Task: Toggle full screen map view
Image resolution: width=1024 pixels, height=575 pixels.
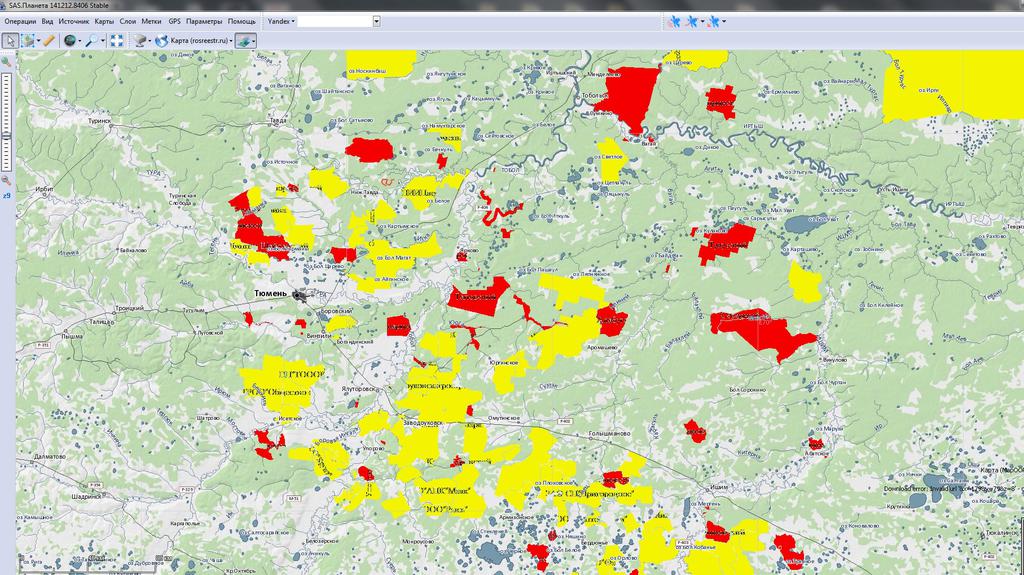Action: coord(117,40)
